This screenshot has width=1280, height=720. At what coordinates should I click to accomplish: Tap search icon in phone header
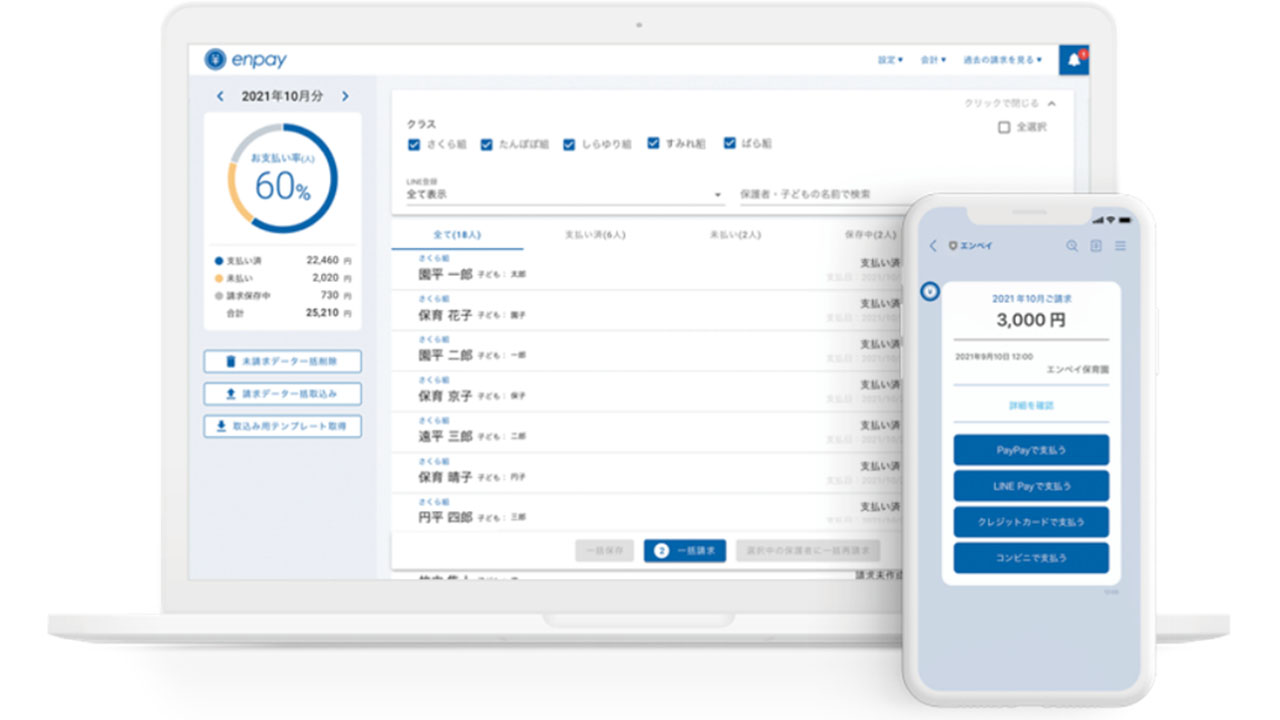1072,246
